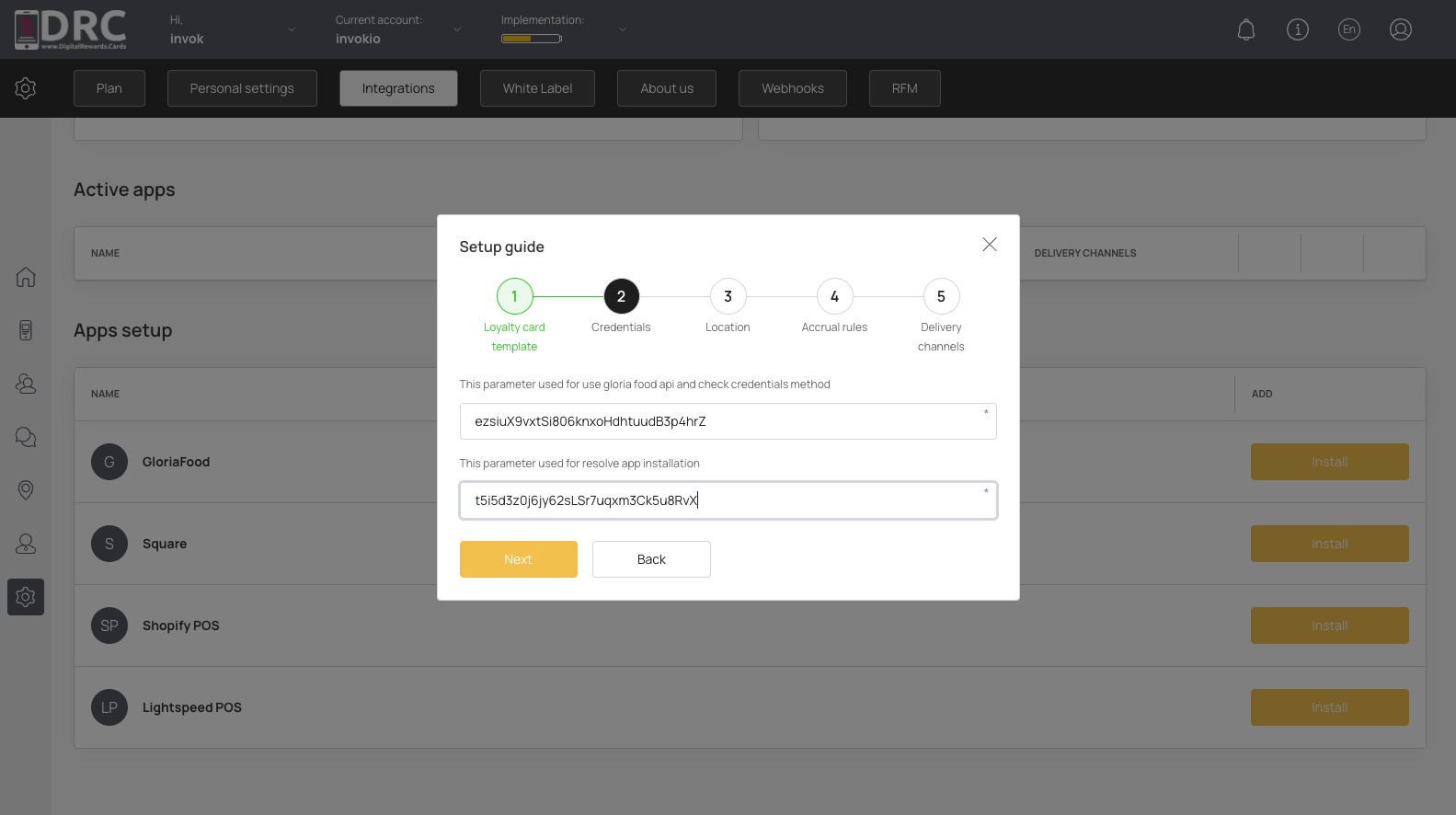Open the mobile card sidebar icon
Viewport: 1456px width, 815px height.
(x=26, y=330)
